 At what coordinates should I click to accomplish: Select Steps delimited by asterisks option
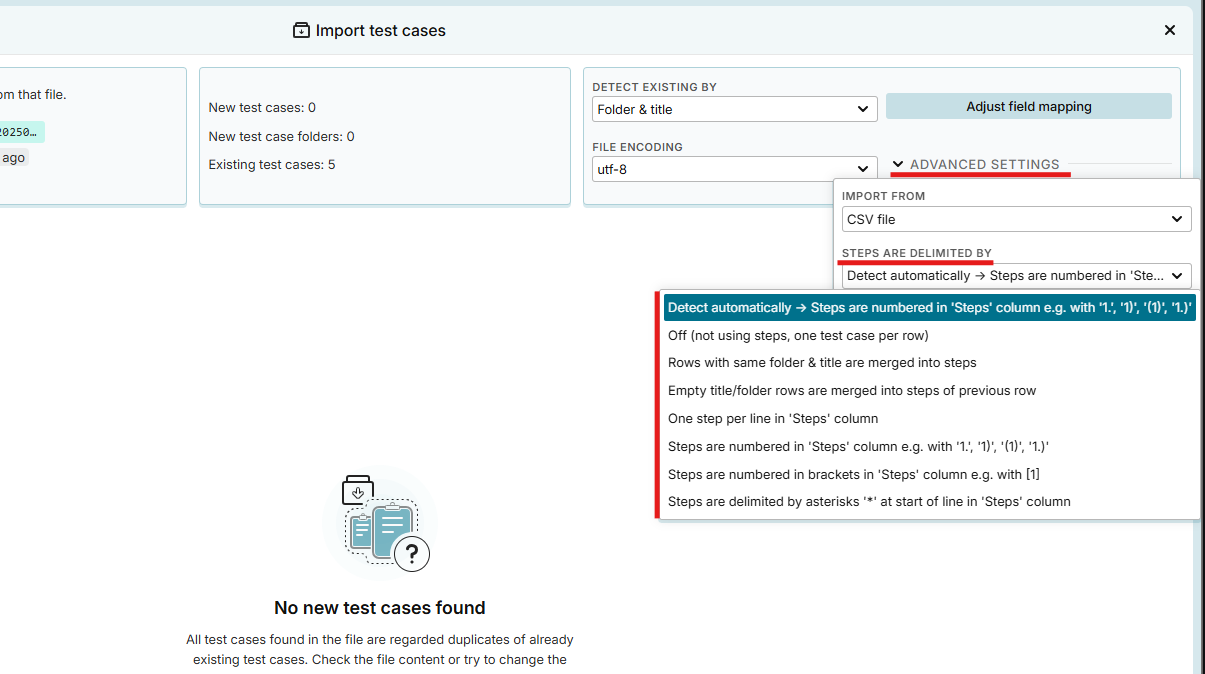click(x=869, y=502)
